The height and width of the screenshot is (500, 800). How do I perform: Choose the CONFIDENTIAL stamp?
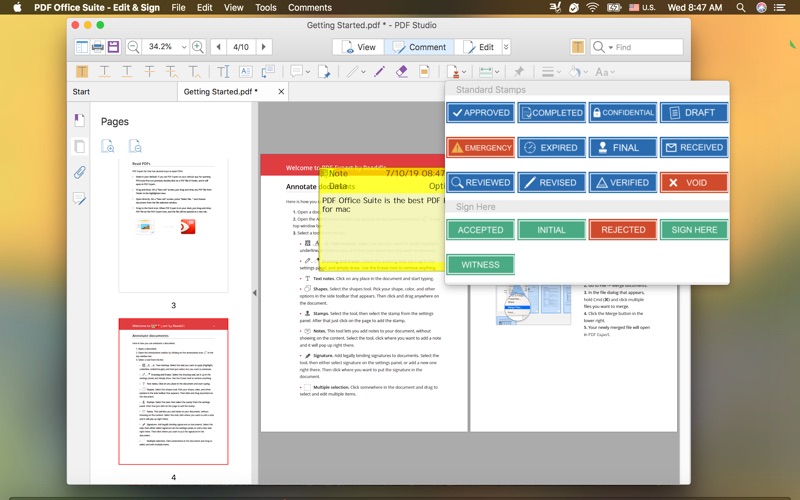pyautogui.click(x=622, y=112)
